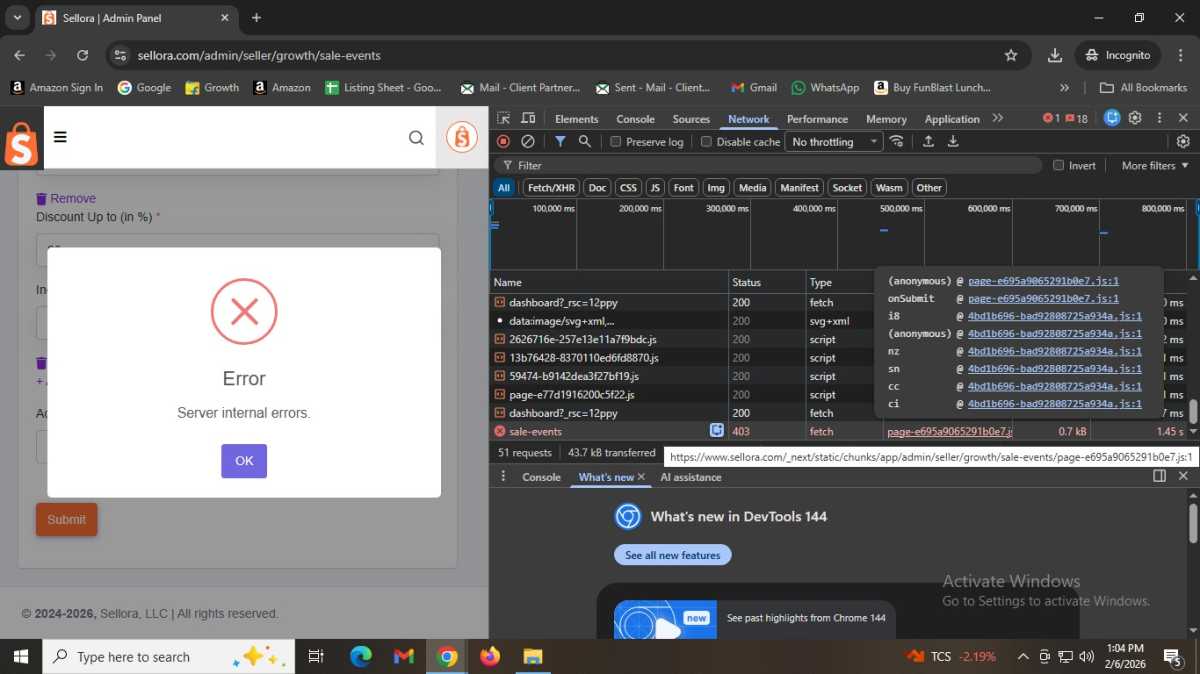Check the Disable cache option
Viewport: 1200px width, 674px height.
(706, 142)
